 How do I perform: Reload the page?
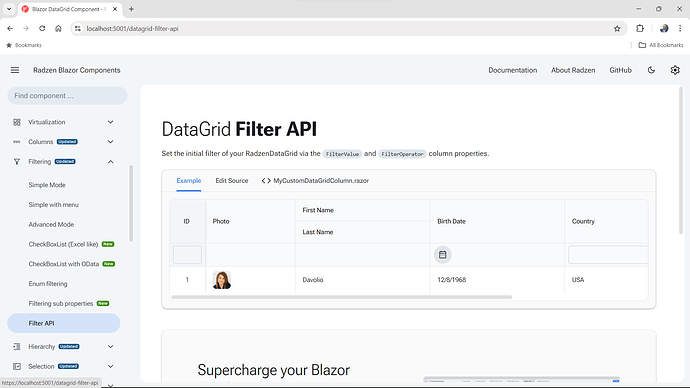(42, 29)
